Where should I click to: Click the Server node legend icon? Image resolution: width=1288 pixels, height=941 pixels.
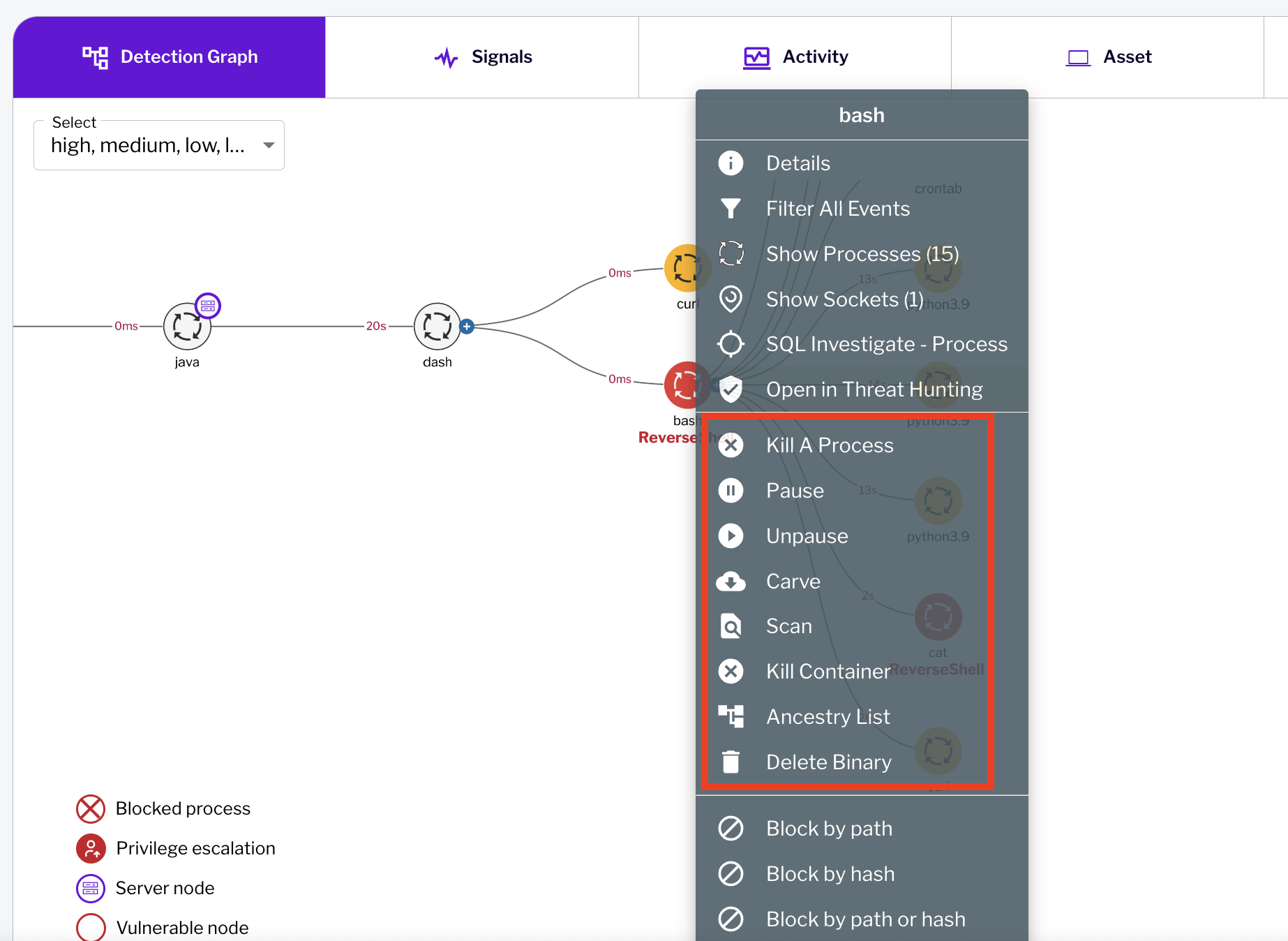pyautogui.click(x=91, y=888)
